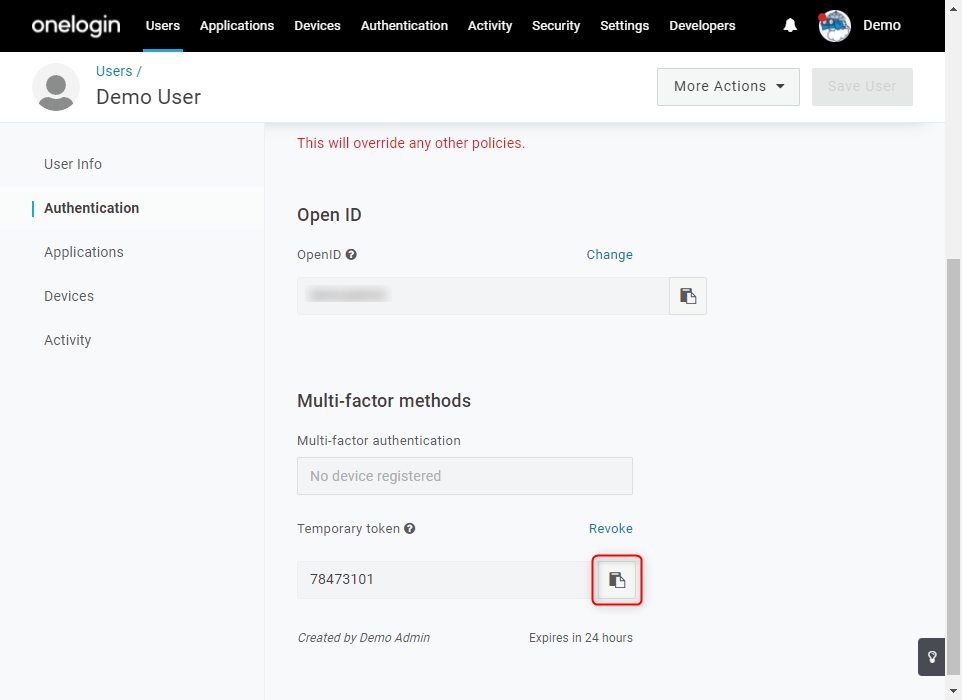The height and width of the screenshot is (700, 962).
Task: Open the Developers menu in the navbar
Action: coord(702,26)
